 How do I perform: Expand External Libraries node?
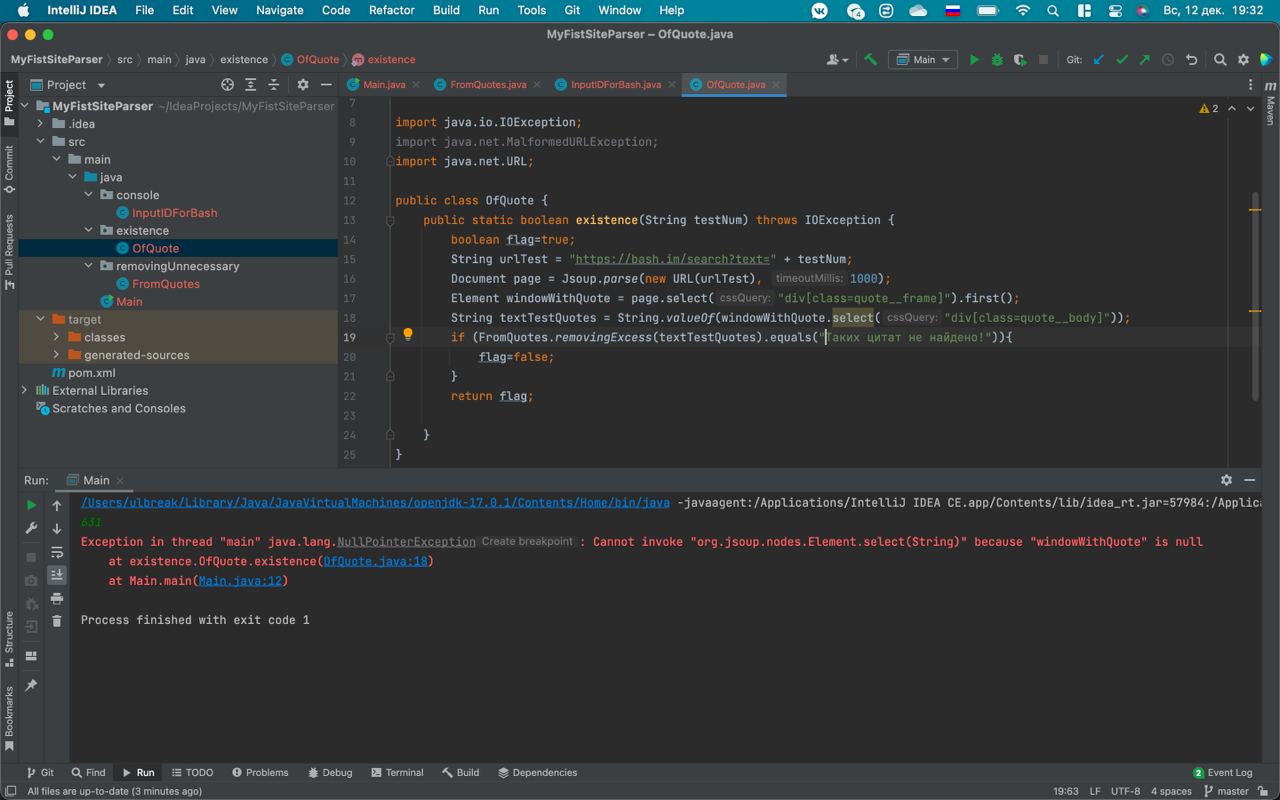(x=25, y=390)
